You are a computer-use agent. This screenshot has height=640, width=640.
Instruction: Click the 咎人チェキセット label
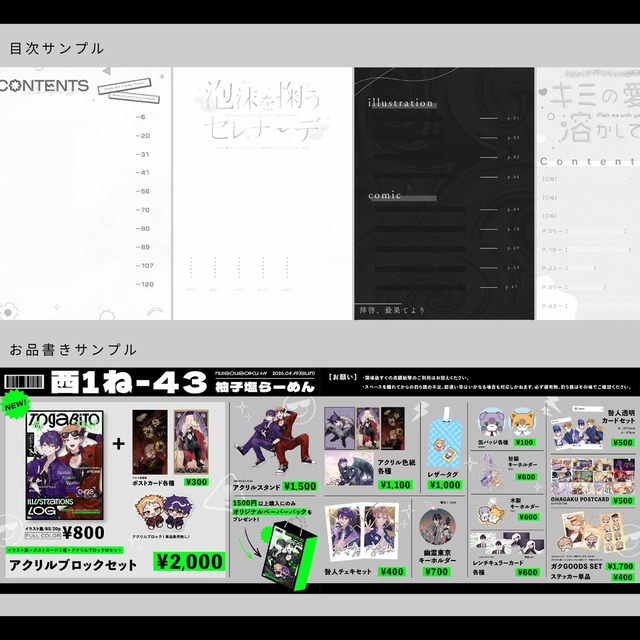(348, 572)
